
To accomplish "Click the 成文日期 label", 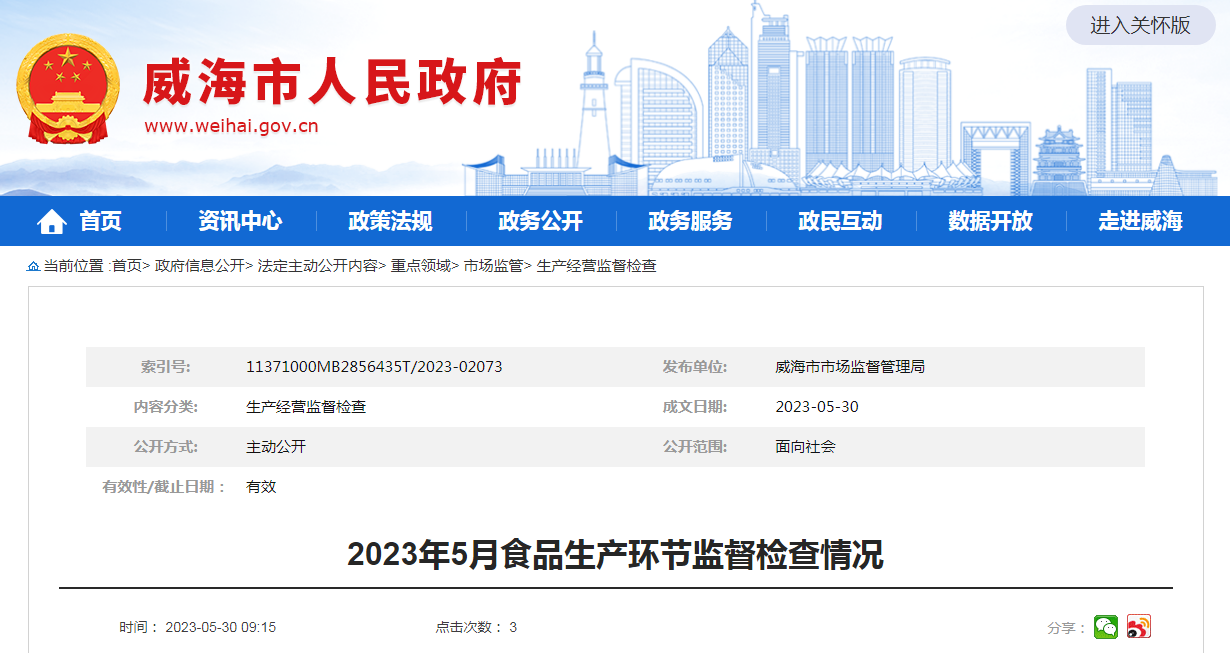I will coord(695,407).
